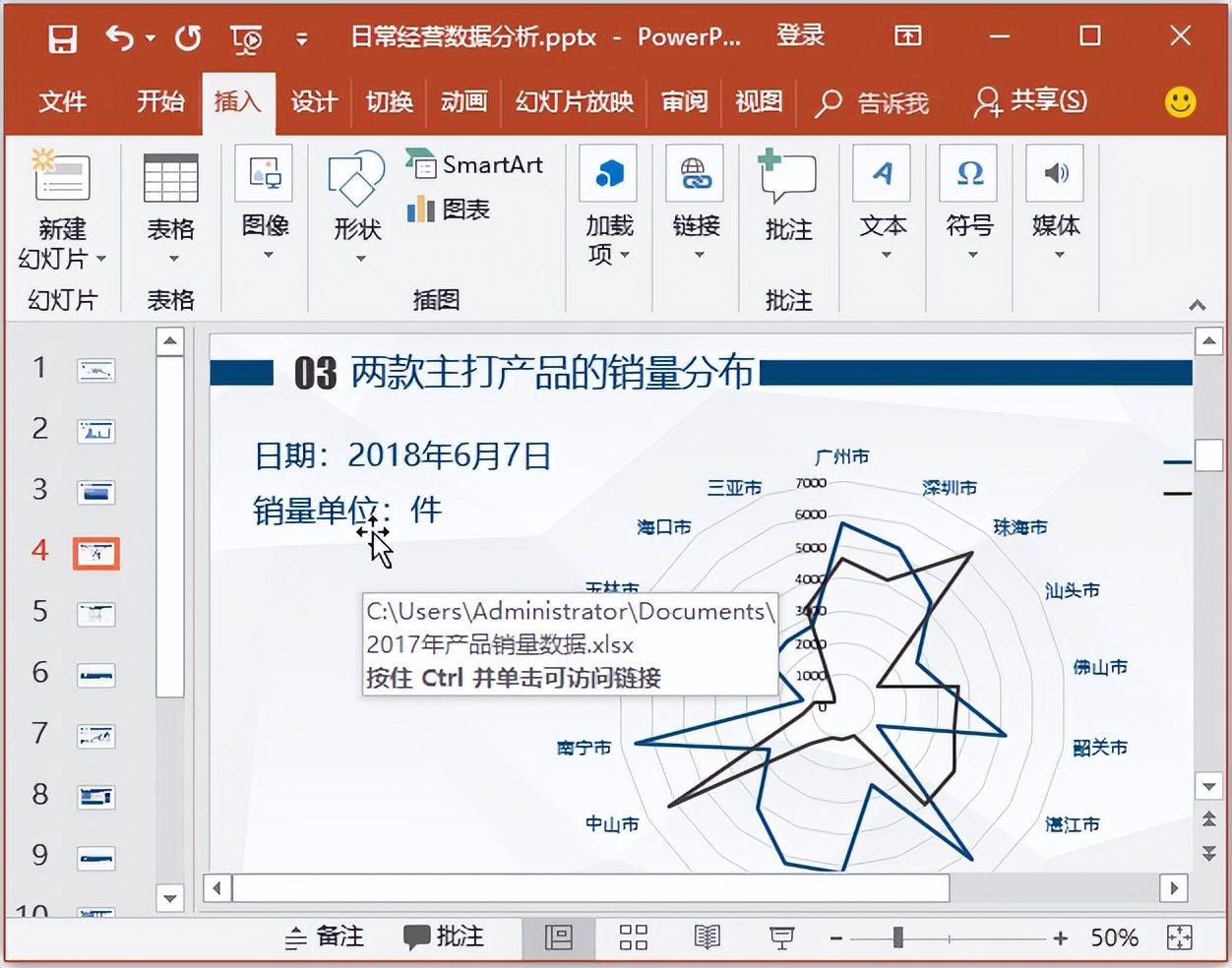Image resolution: width=1232 pixels, height=968 pixels.
Task: Switch to slide sorter view
Action: pyautogui.click(x=633, y=937)
